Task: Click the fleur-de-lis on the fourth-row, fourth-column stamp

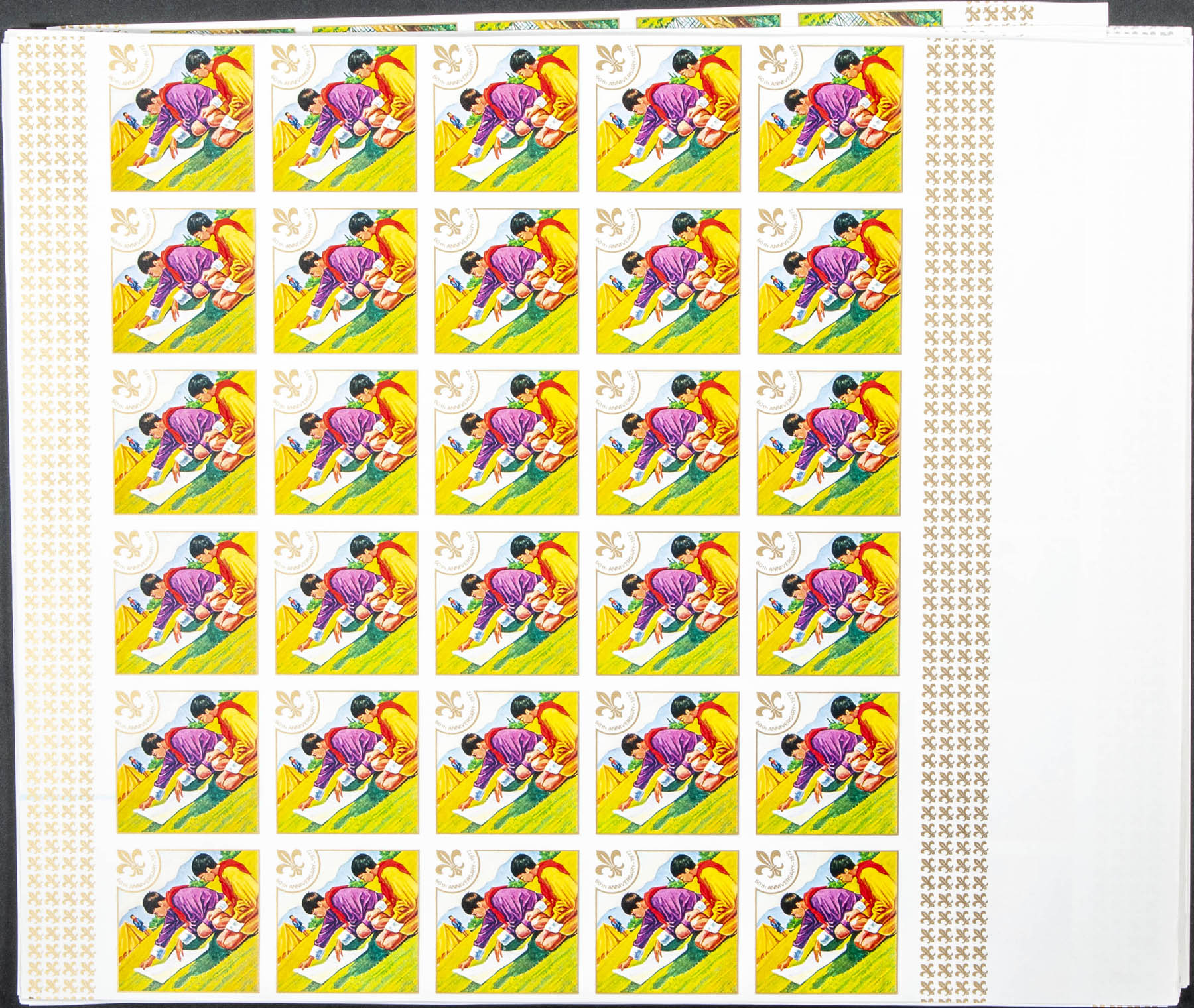Action: pos(610,546)
